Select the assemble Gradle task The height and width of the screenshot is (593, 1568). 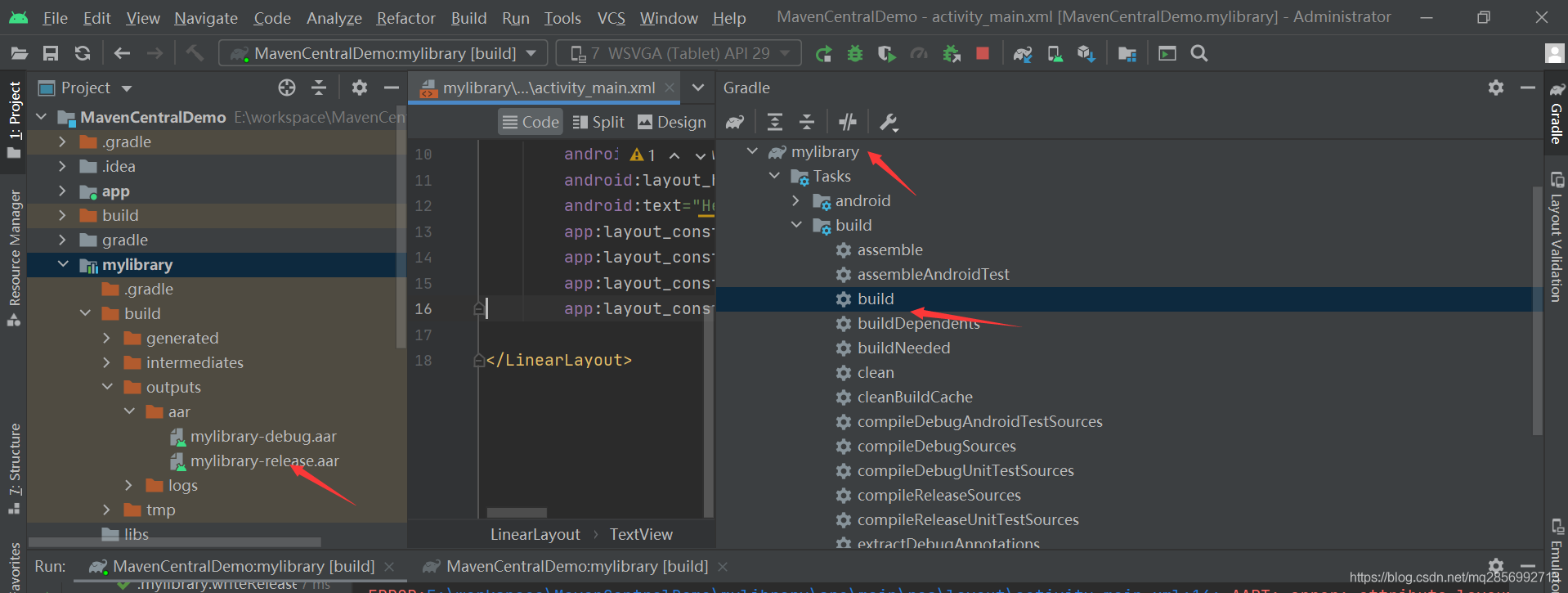tap(889, 249)
